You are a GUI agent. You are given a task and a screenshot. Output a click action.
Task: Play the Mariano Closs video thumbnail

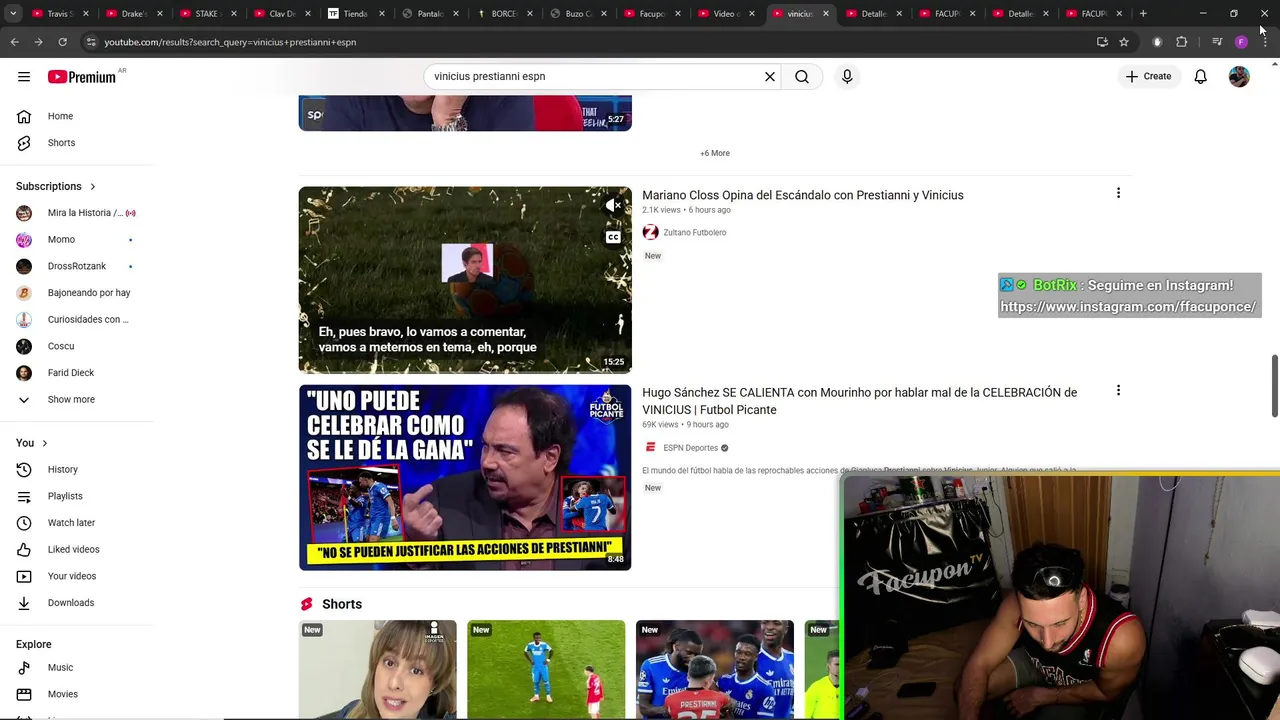(x=465, y=280)
